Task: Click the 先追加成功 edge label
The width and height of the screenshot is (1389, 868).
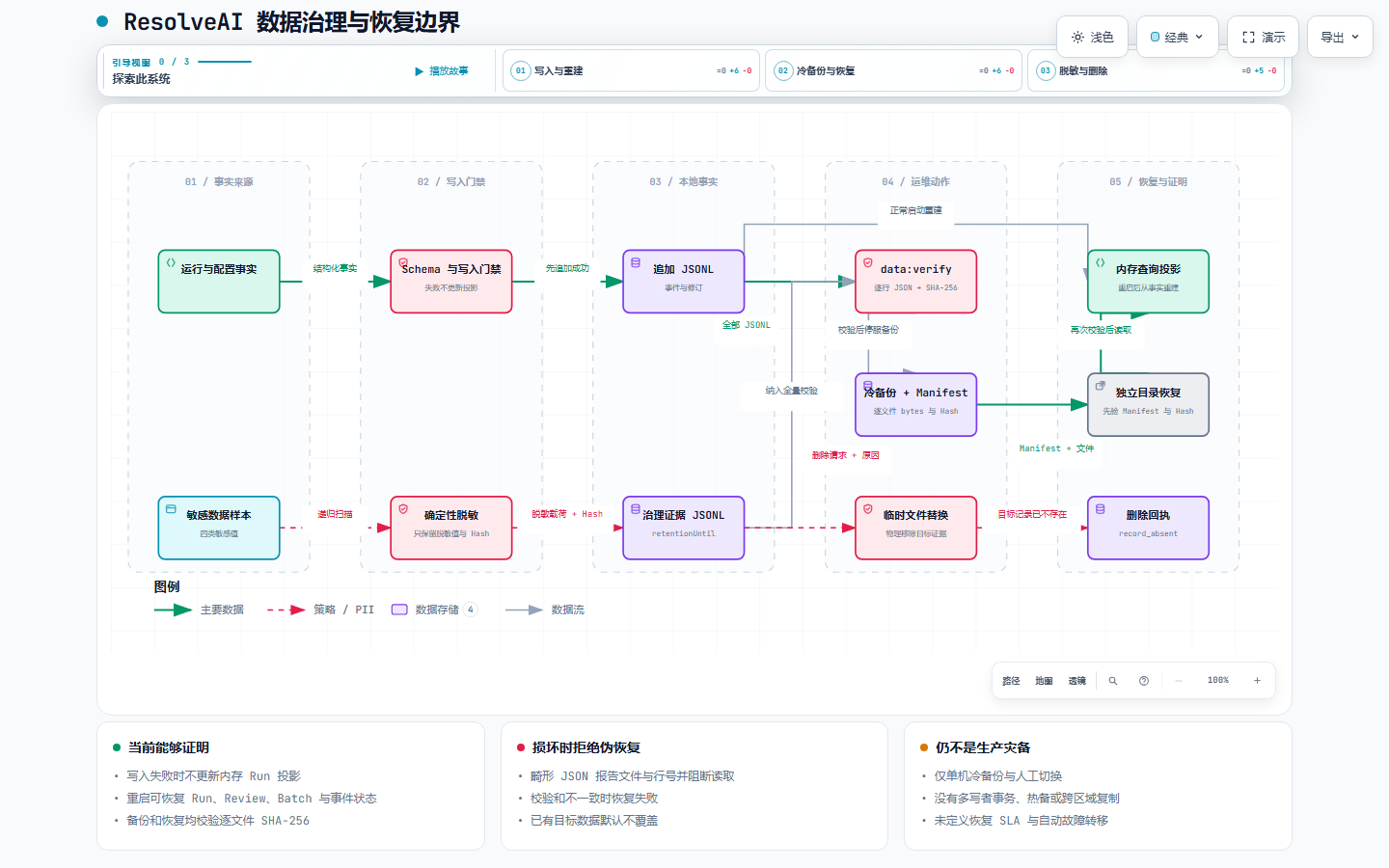Action: click(567, 268)
